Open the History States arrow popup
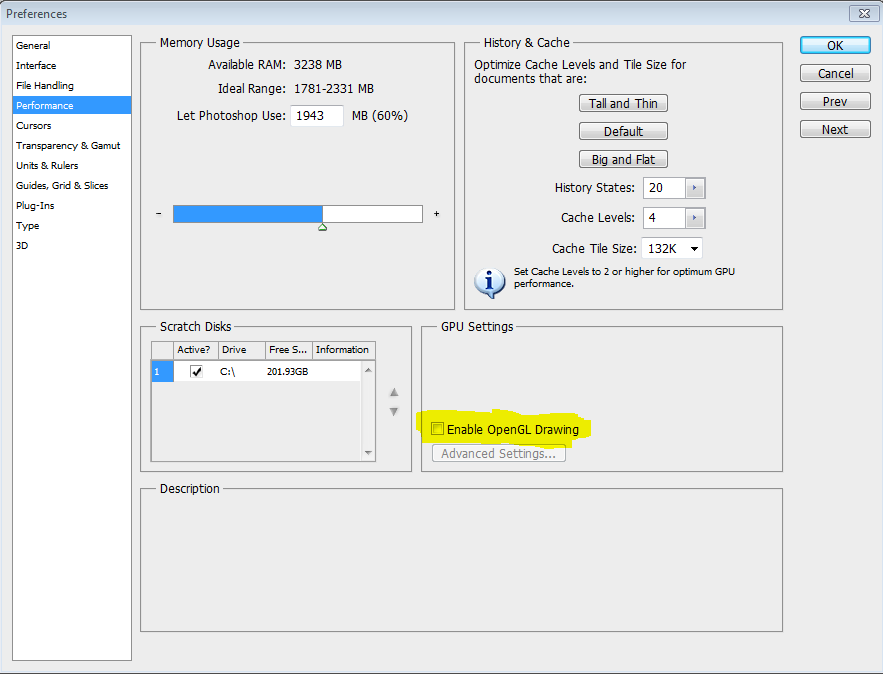 (695, 188)
